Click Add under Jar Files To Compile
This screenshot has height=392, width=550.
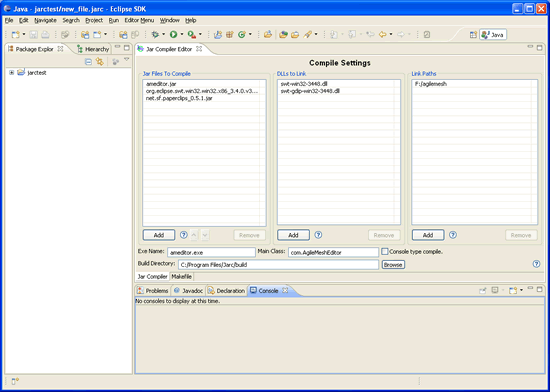point(159,235)
